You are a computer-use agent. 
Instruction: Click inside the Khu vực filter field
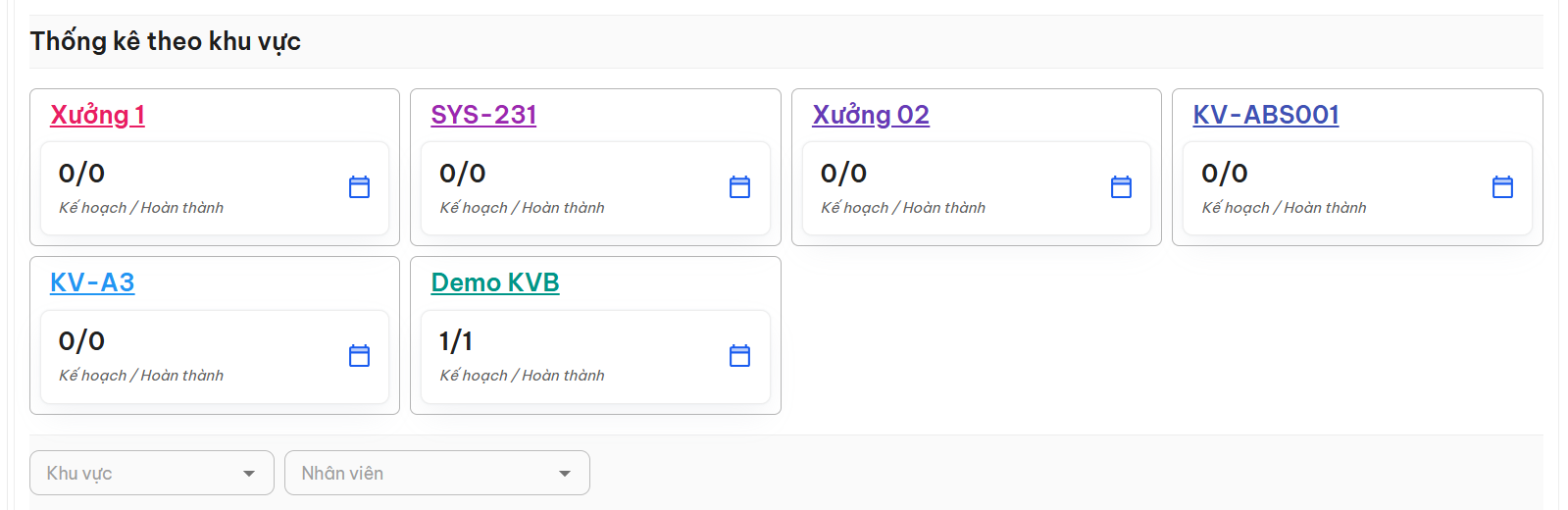click(152, 473)
